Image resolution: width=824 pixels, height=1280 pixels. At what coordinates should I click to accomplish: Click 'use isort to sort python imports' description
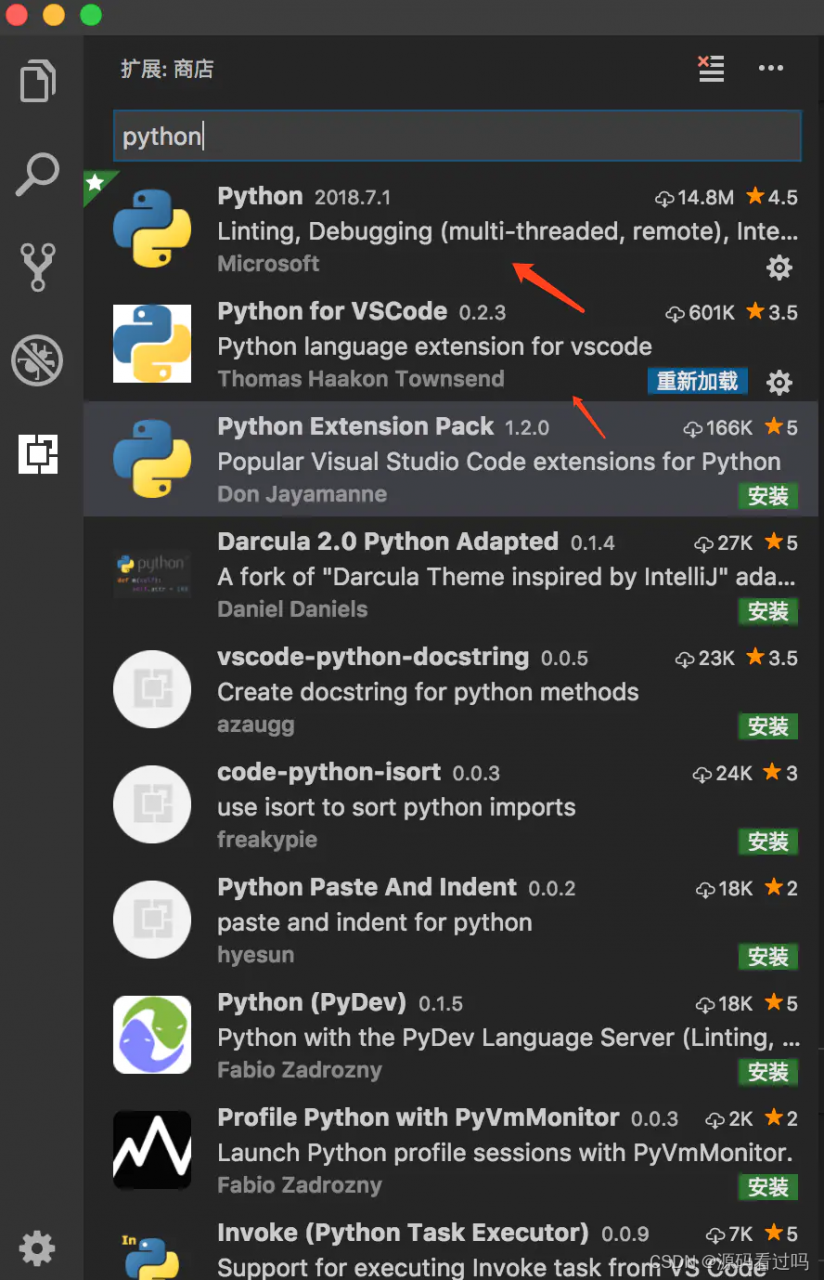[x=396, y=807]
